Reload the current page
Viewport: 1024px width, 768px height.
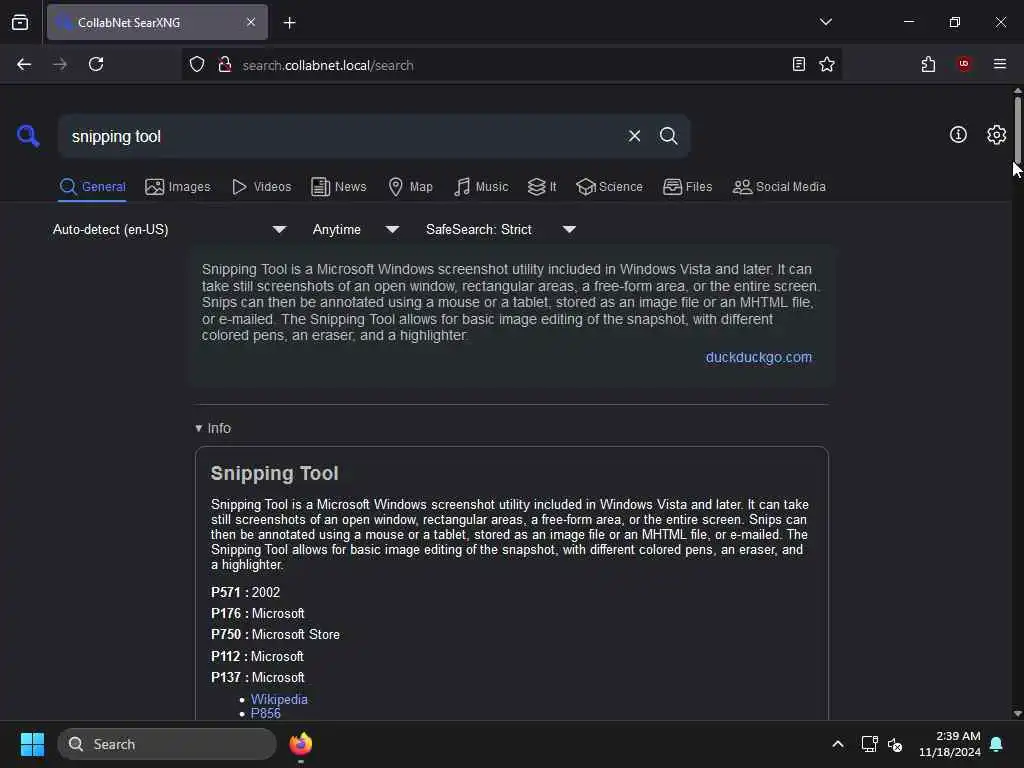click(x=96, y=64)
